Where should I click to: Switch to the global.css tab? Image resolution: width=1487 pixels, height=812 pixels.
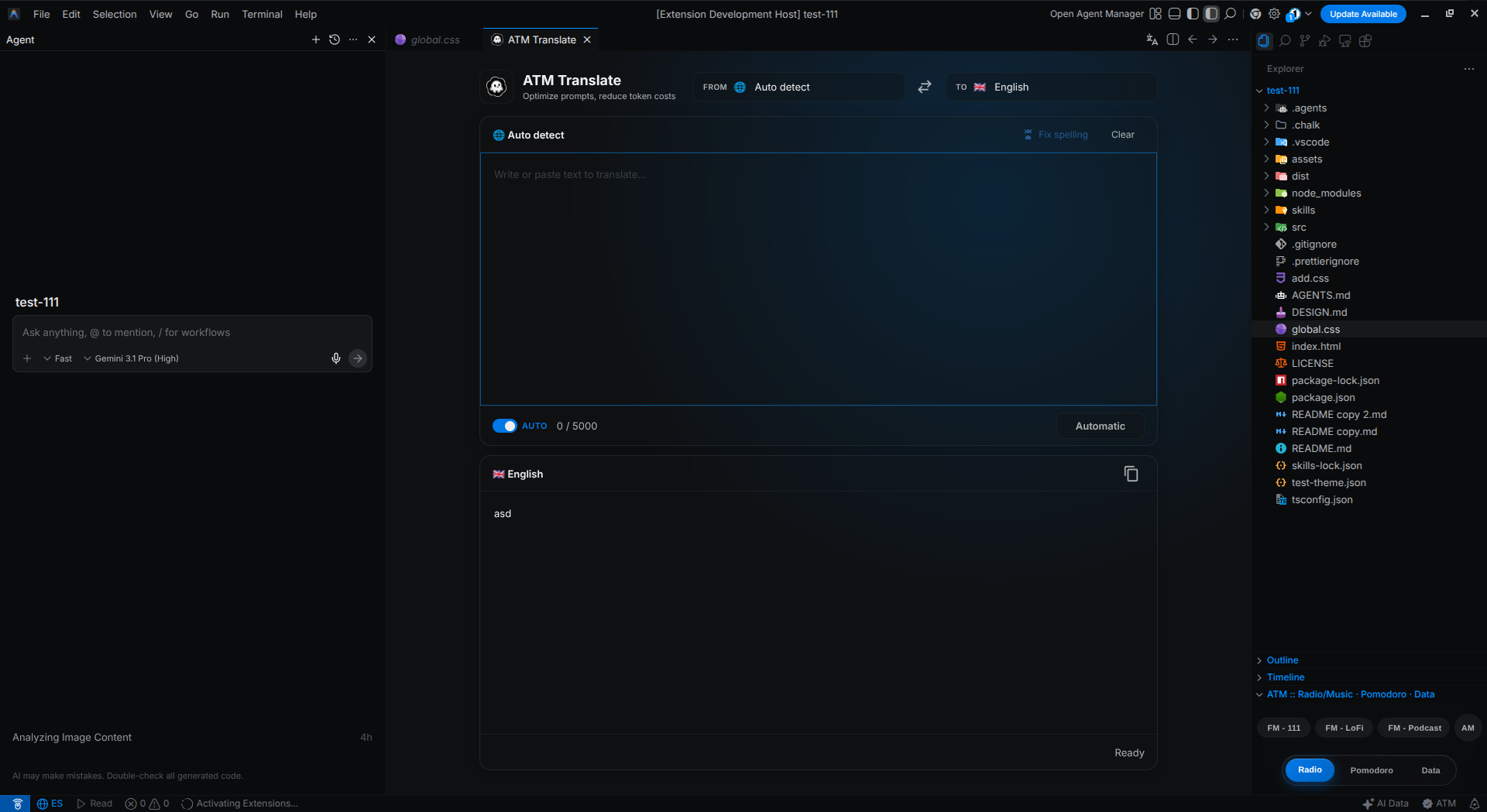tap(434, 39)
